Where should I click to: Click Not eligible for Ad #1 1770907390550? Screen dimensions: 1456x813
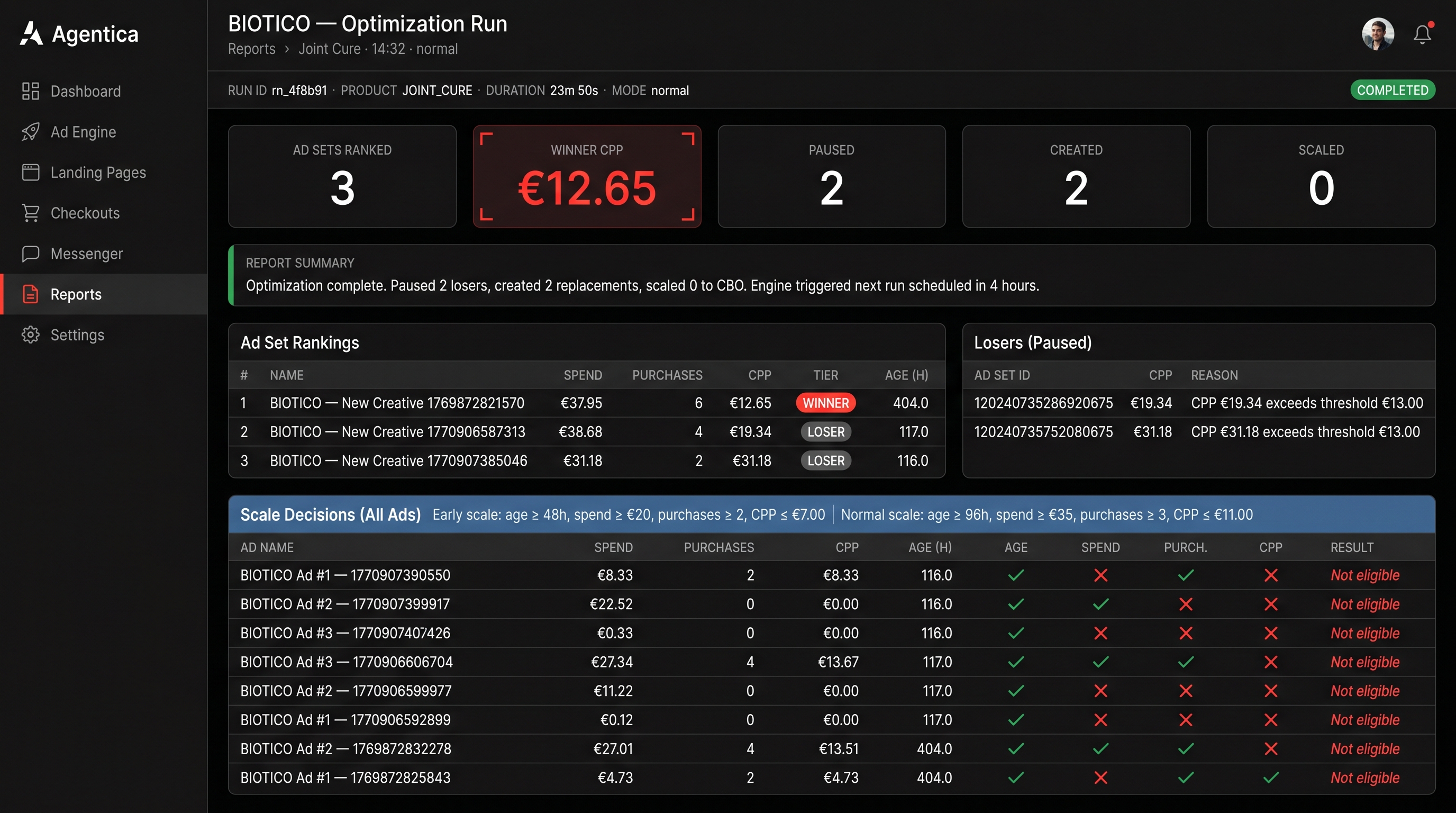tap(1365, 575)
